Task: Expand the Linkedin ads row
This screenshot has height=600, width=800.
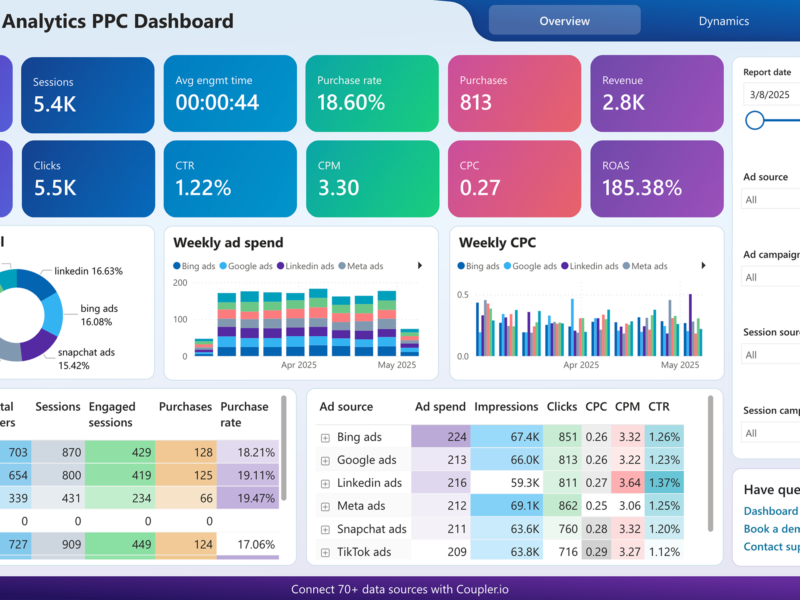Action: (325, 484)
